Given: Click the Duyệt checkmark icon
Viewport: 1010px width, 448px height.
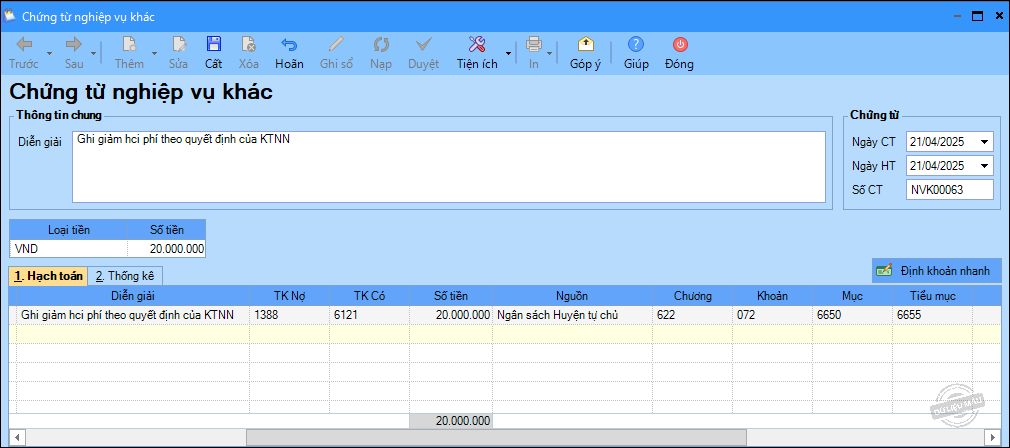Looking at the screenshot, I should [423, 44].
